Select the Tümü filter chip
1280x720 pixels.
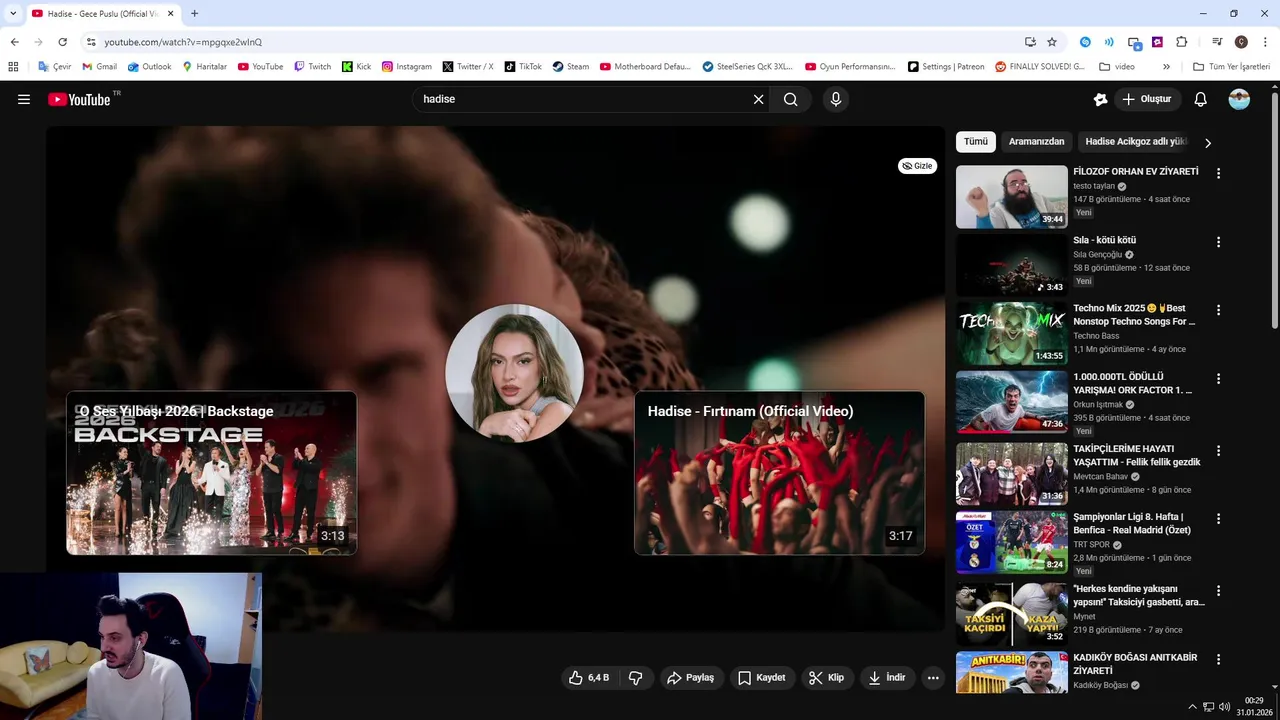pos(976,142)
